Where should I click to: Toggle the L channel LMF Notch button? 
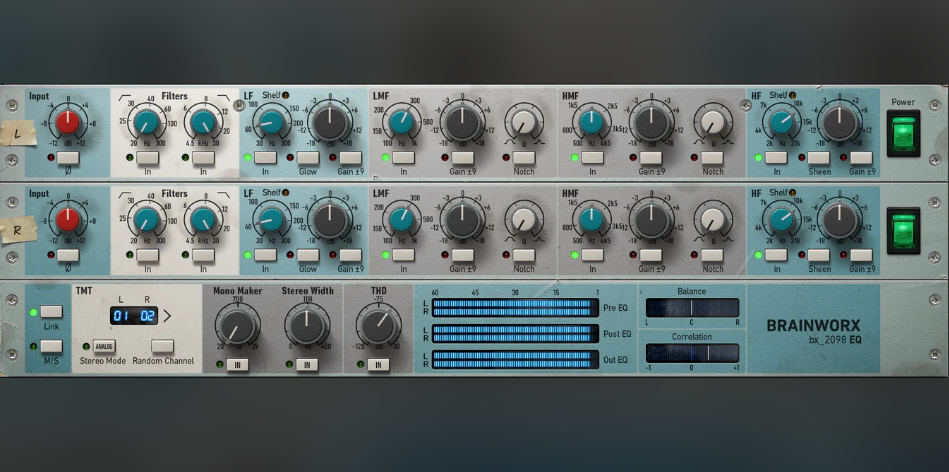524,158
